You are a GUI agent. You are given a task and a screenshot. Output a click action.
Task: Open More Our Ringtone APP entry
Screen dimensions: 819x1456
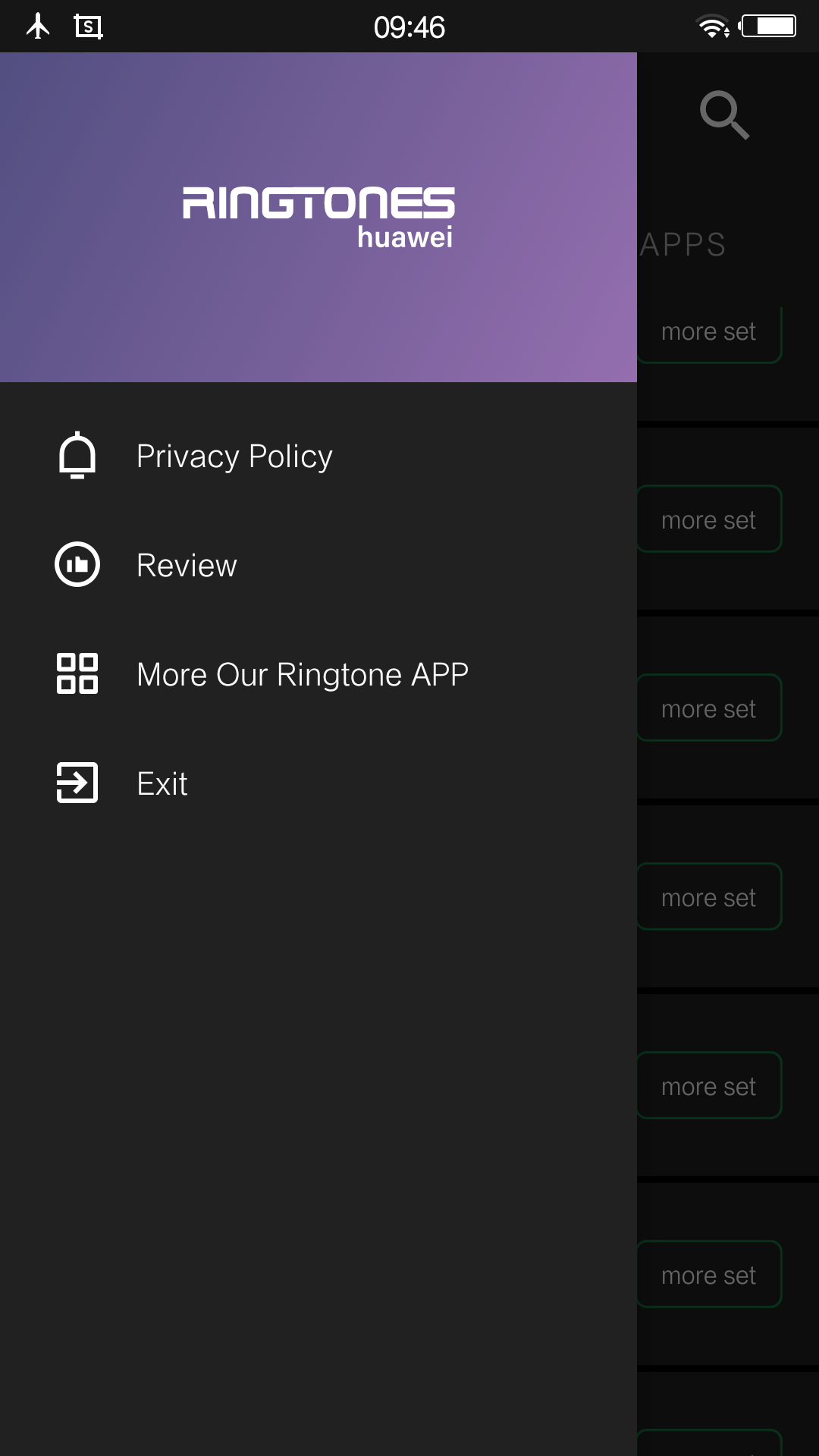[303, 675]
